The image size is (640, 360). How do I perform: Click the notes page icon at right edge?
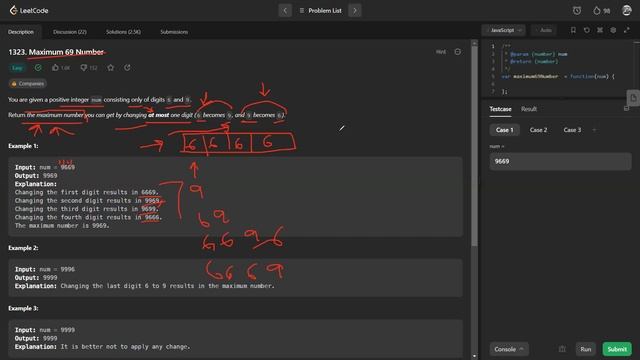(x=633, y=98)
